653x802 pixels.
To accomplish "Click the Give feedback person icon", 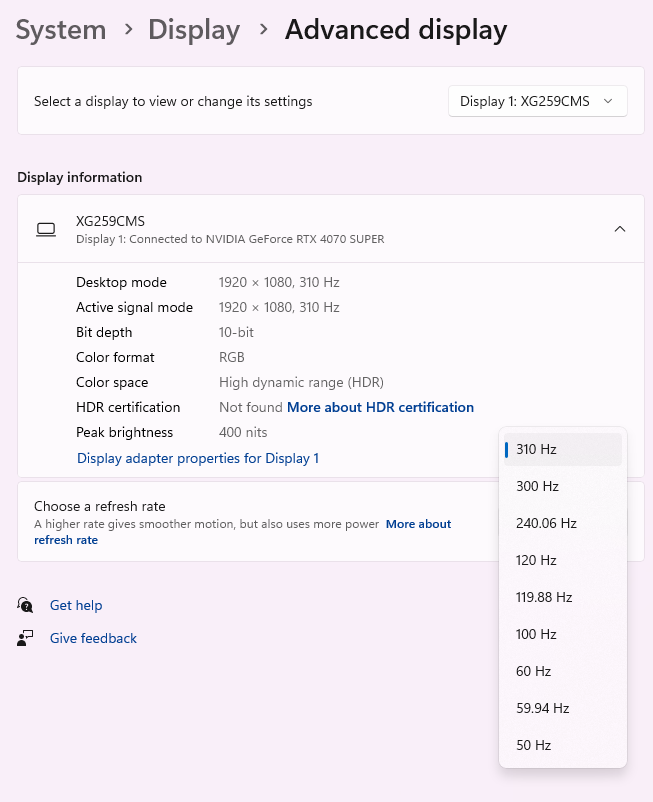I will [26, 638].
